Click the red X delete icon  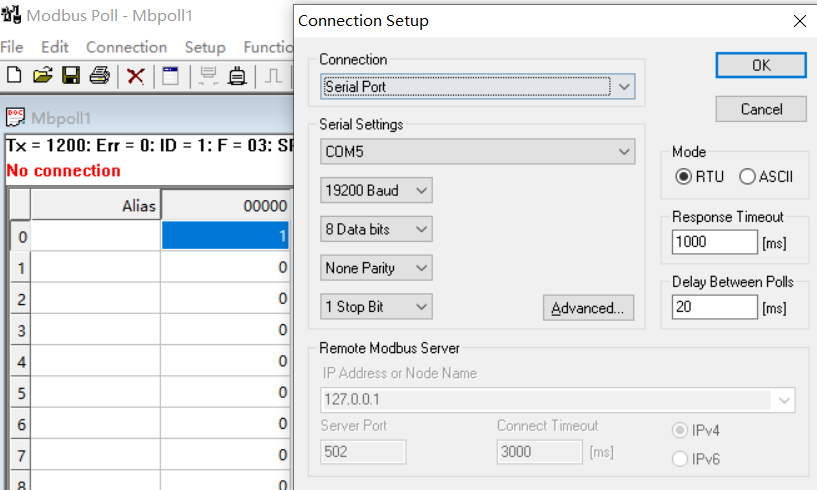[135, 76]
